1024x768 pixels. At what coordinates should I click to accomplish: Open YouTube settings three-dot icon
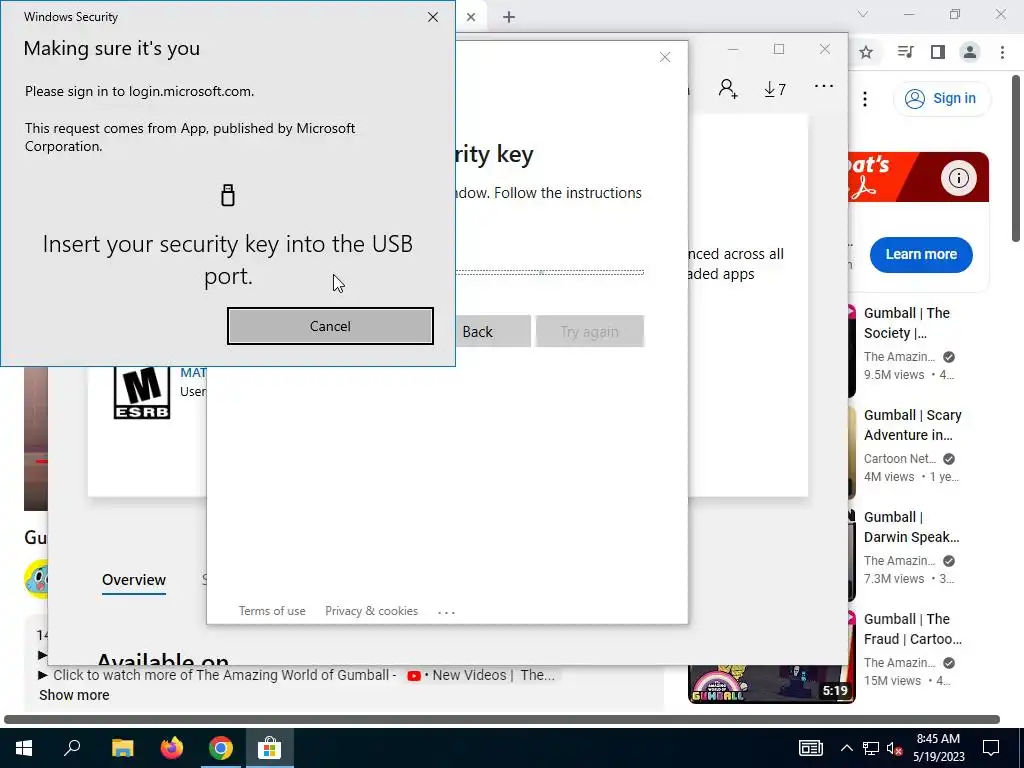865,99
